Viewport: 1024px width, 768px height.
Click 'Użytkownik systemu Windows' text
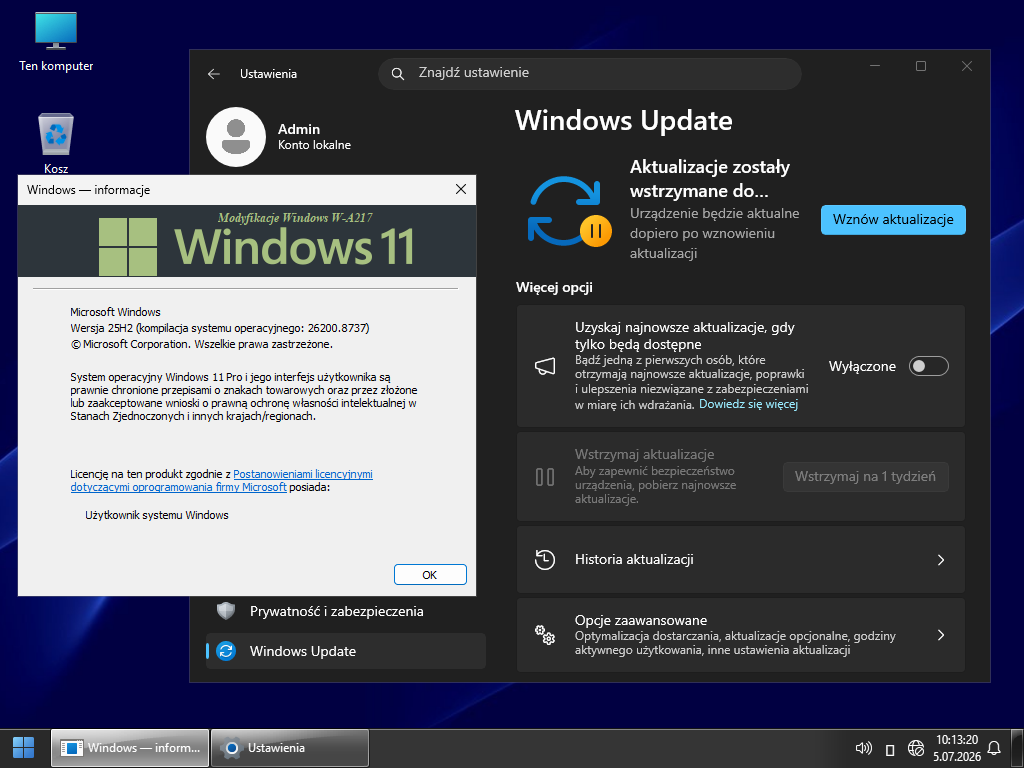pyautogui.click(x=157, y=515)
